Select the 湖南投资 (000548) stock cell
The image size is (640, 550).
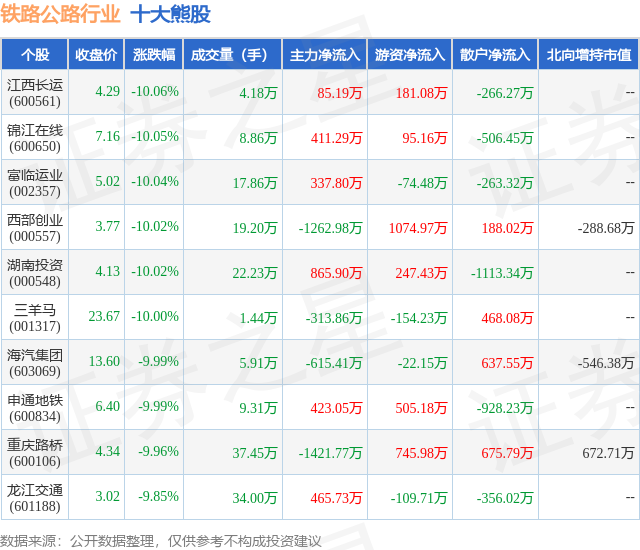35,273
